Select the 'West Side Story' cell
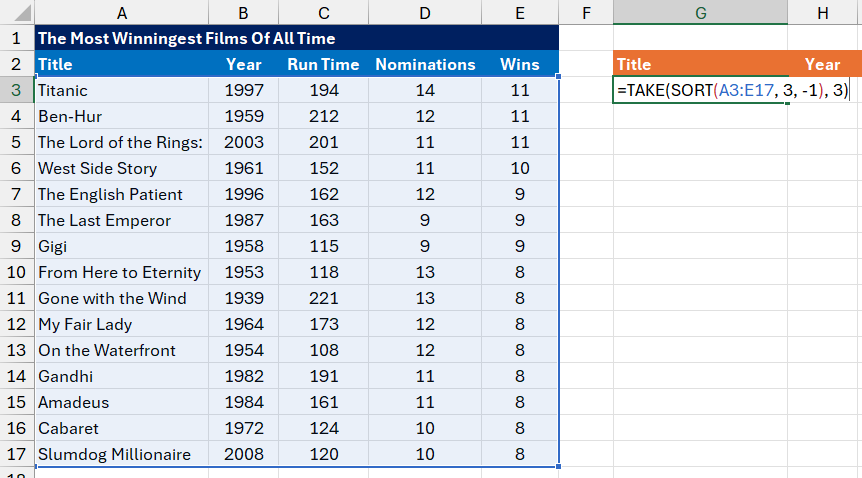 121,168
